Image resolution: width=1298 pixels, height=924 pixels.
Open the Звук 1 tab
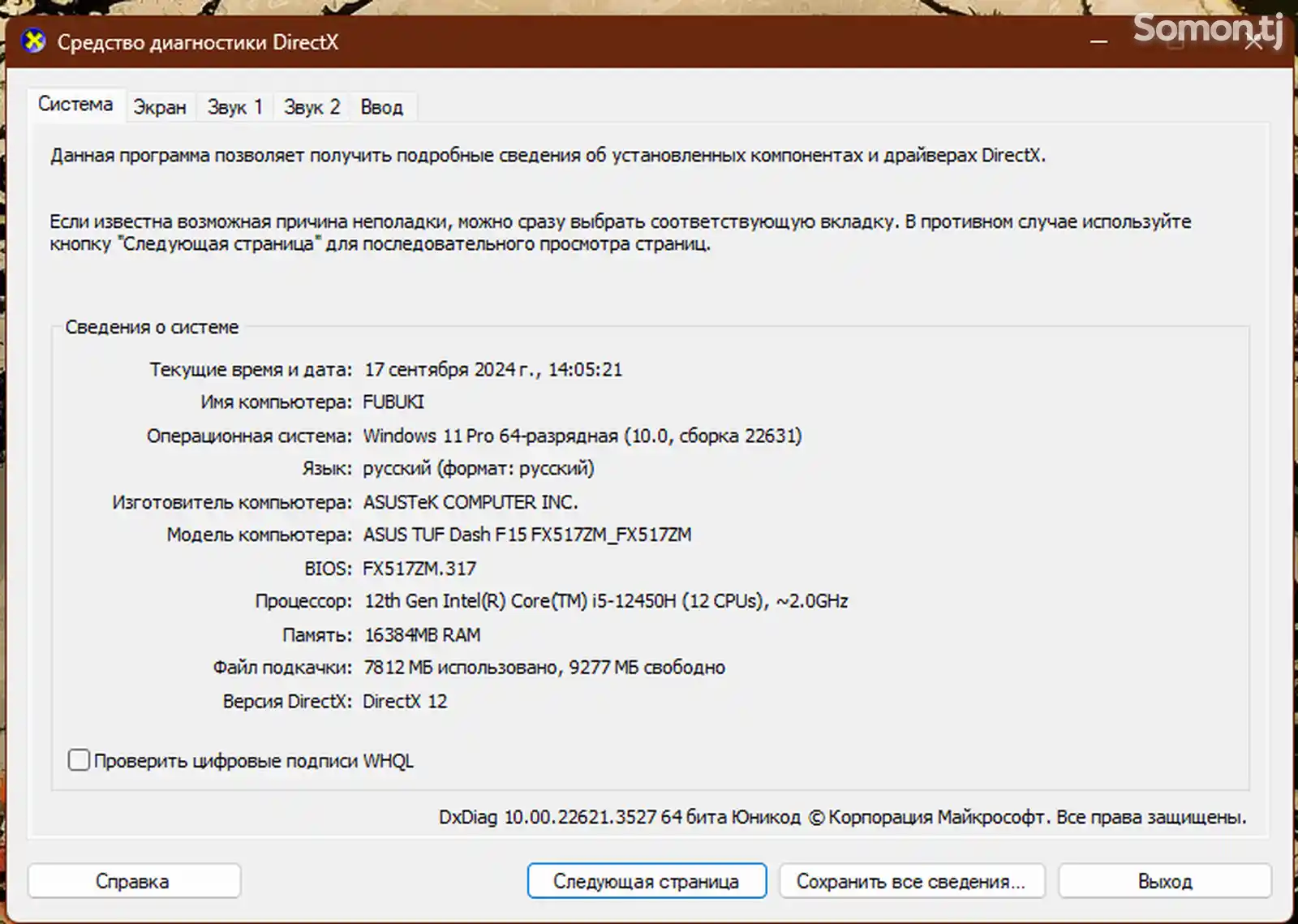tap(234, 107)
